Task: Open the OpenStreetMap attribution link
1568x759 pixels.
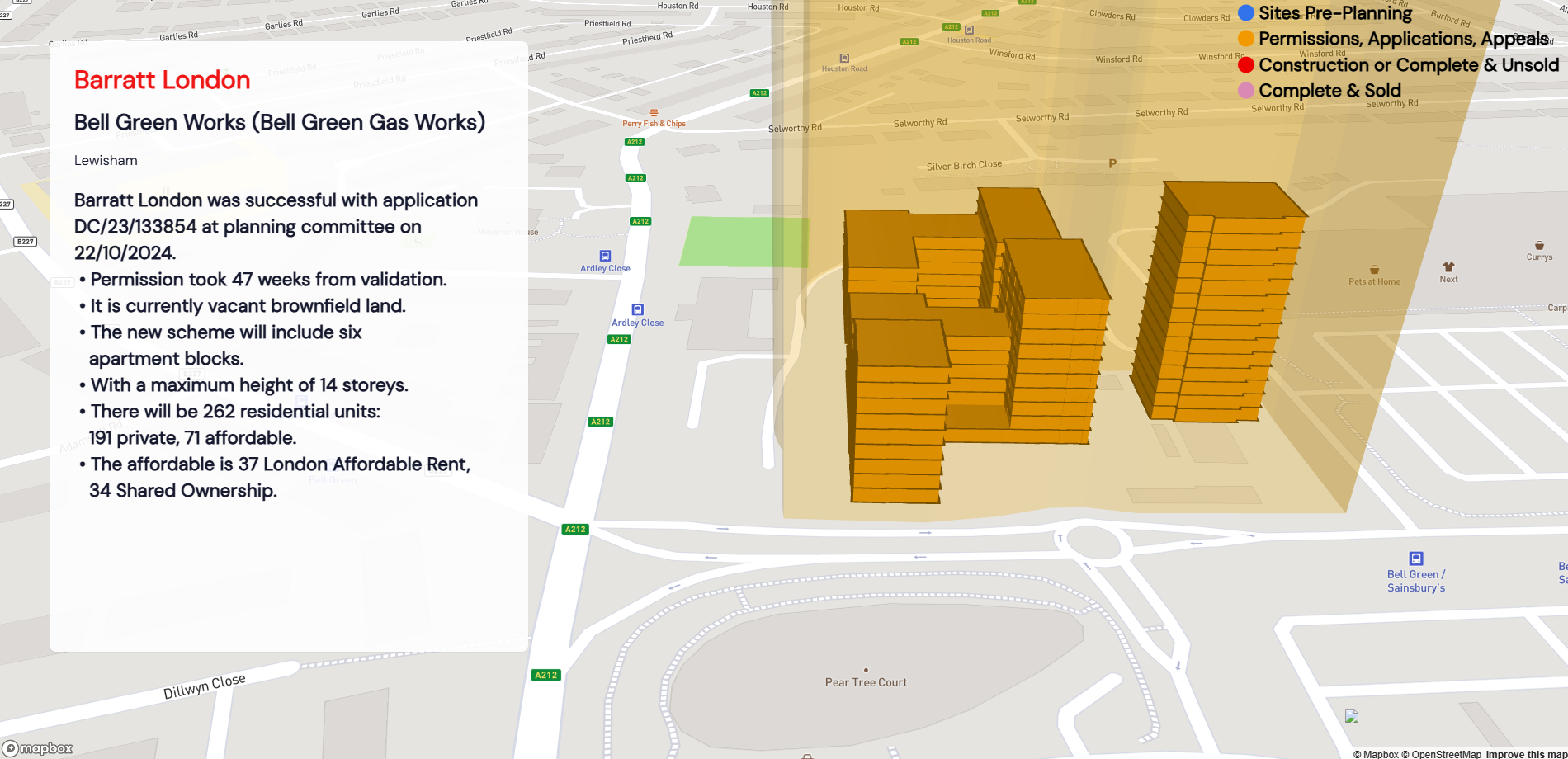Action: (x=1441, y=754)
